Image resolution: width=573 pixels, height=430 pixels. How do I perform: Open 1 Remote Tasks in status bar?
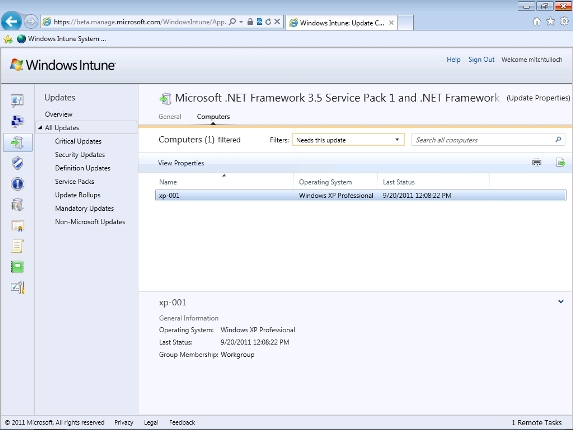point(536,422)
